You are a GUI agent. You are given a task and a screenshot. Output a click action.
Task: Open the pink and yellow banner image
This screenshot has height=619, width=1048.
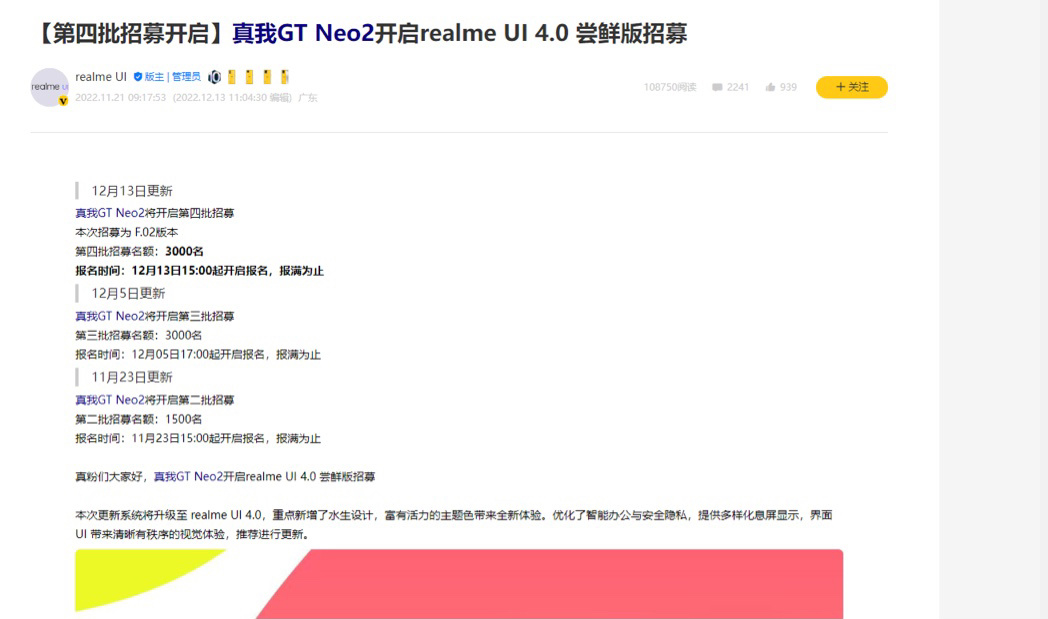tap(459, 584)
